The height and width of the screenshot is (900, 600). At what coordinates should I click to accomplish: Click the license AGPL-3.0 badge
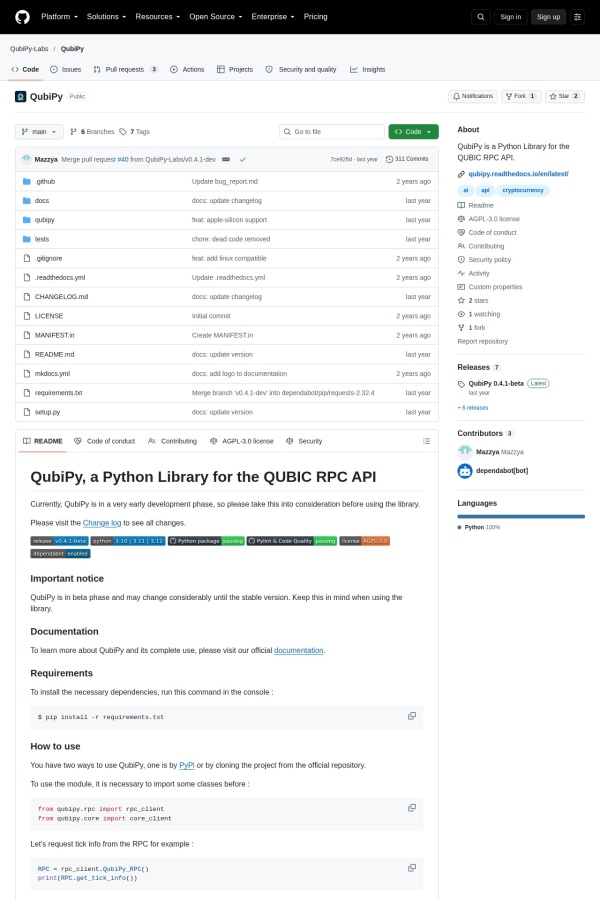pyautogui.click(x=365, y=541)
